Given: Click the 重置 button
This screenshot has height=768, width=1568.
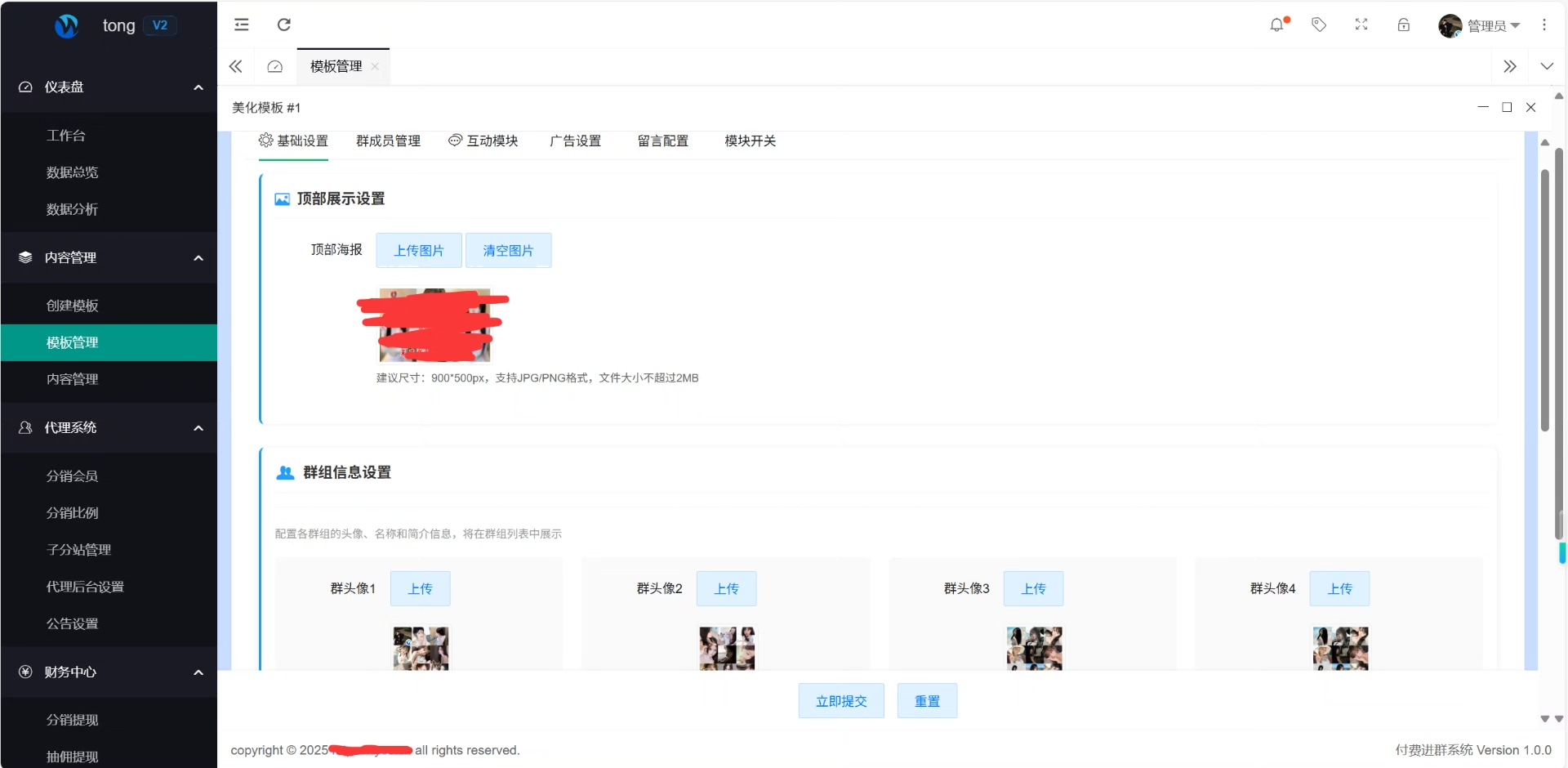Looking at the screenshot, I should point(927,701).
